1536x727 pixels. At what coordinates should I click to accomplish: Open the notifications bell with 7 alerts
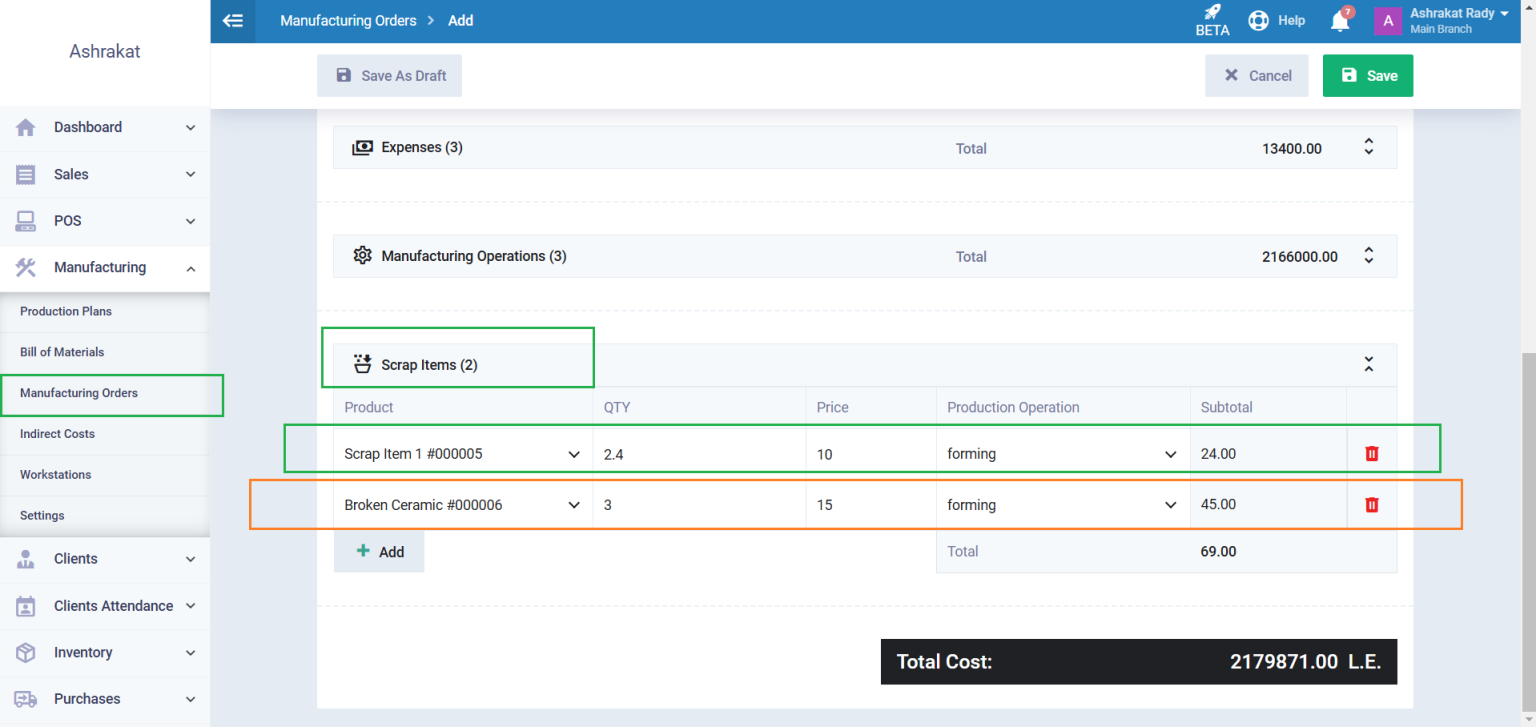pos(1340,20)
